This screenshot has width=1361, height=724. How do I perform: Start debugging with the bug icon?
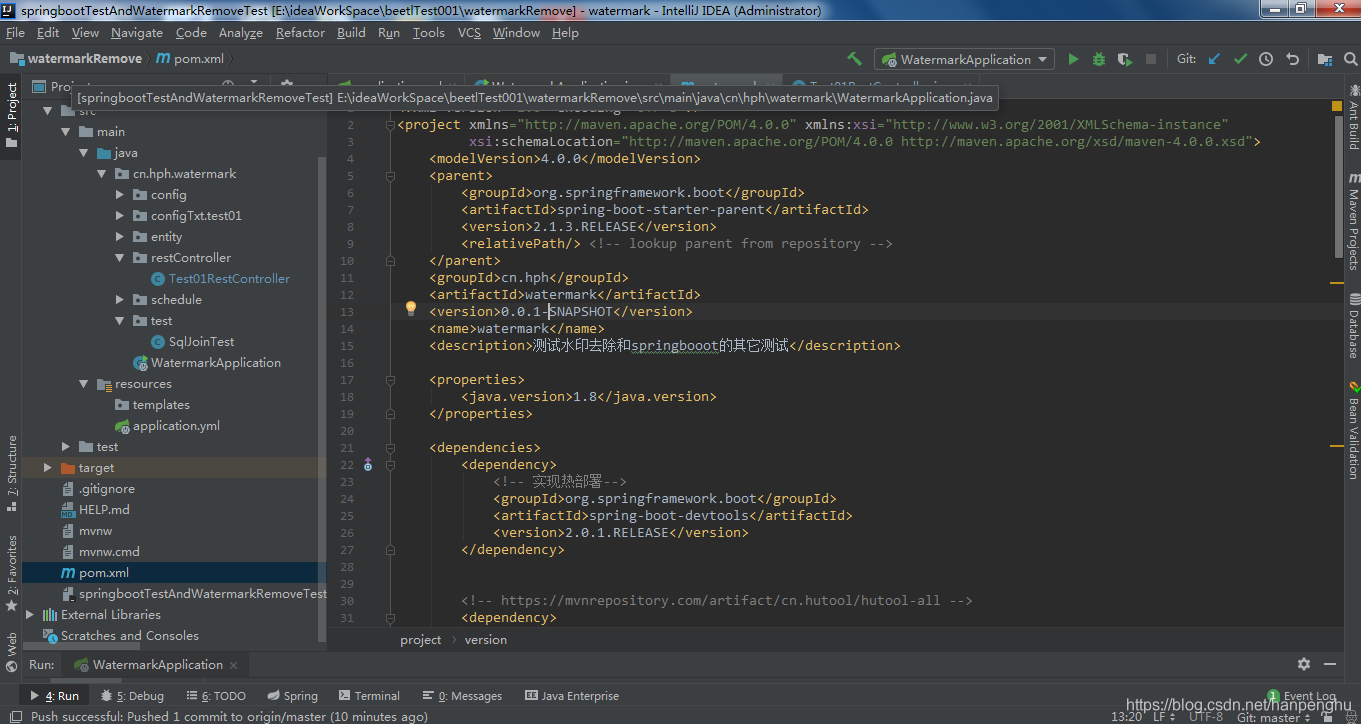(1098, 59)
